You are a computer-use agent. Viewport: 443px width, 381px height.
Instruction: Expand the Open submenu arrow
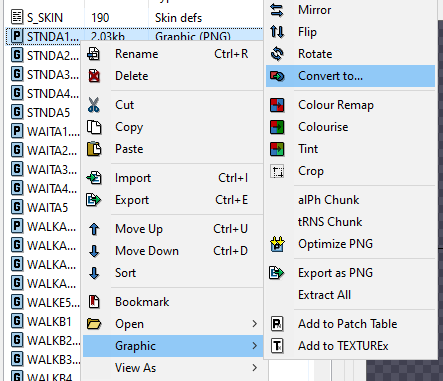255,324
